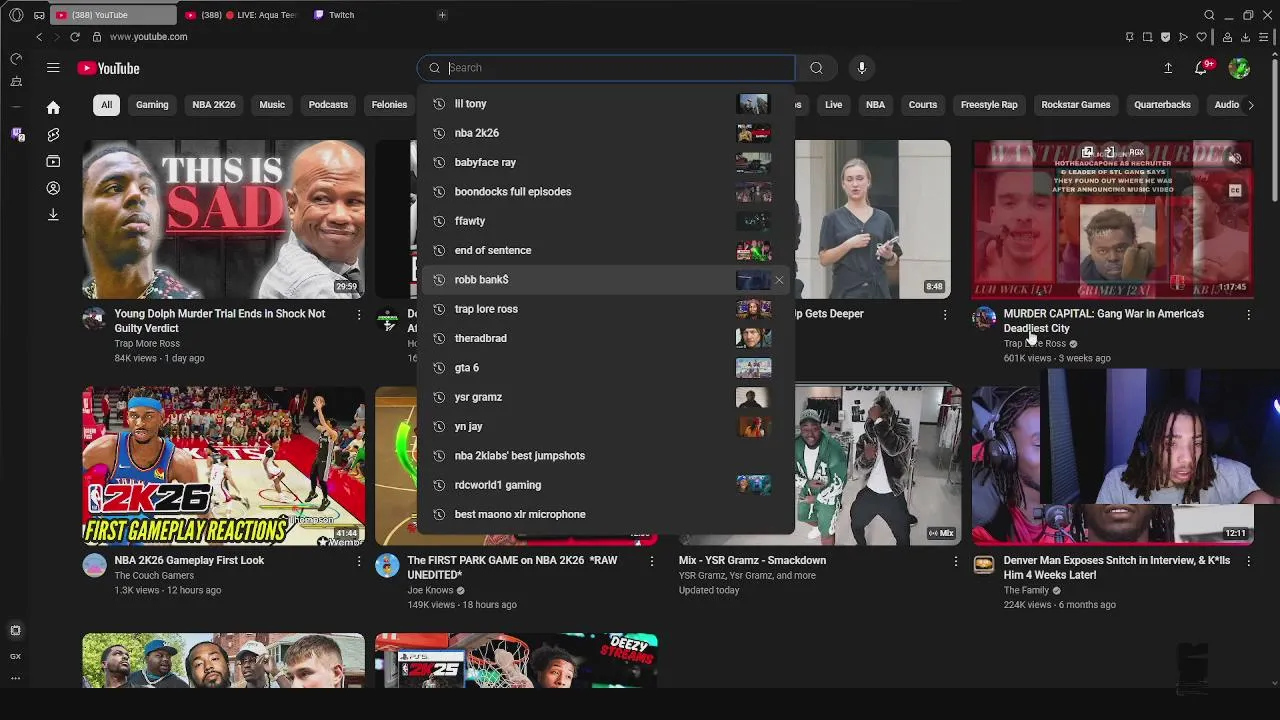Select the Gaming filter chip
Image resolution: width=1280 pixels, height=720 pixels.
coord(152,105)
